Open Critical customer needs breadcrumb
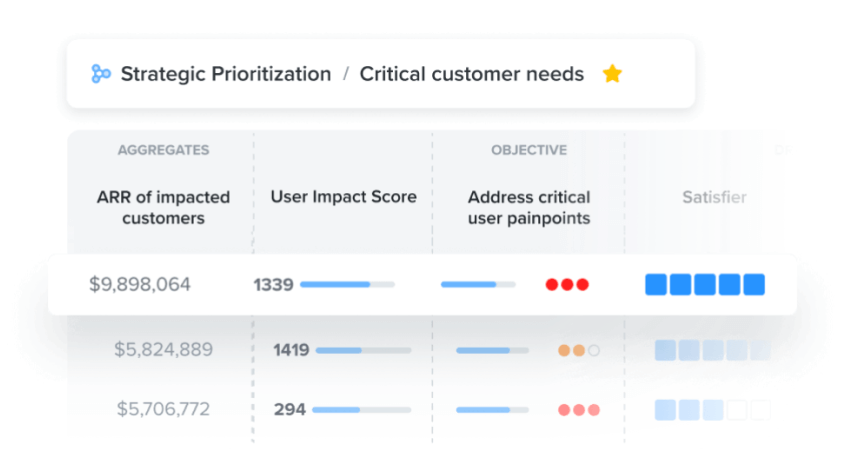Viewport: 844px width, 468px height. coord(472,74)
